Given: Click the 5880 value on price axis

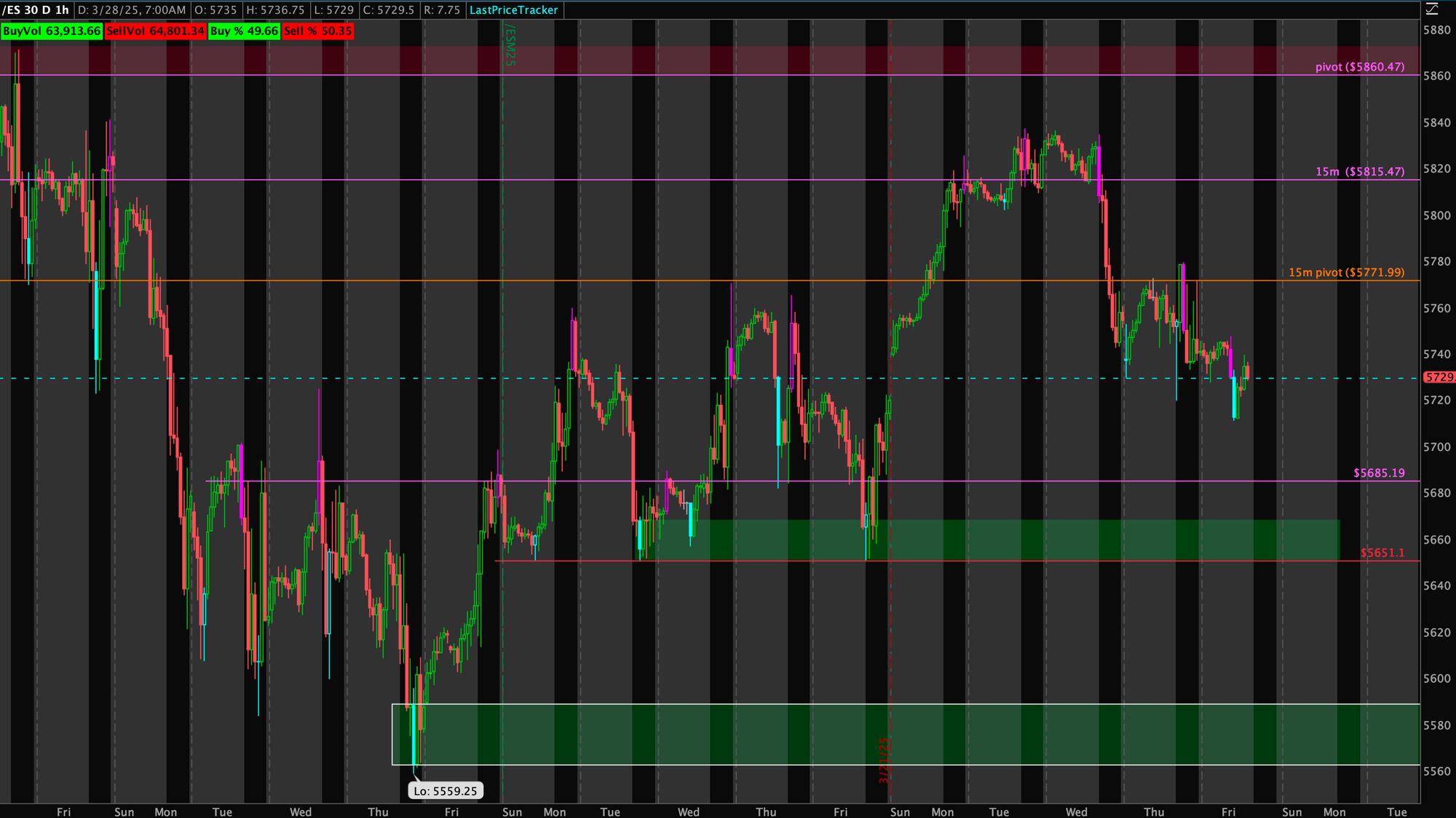Looking at the screenshot, I should point(1436,31).
